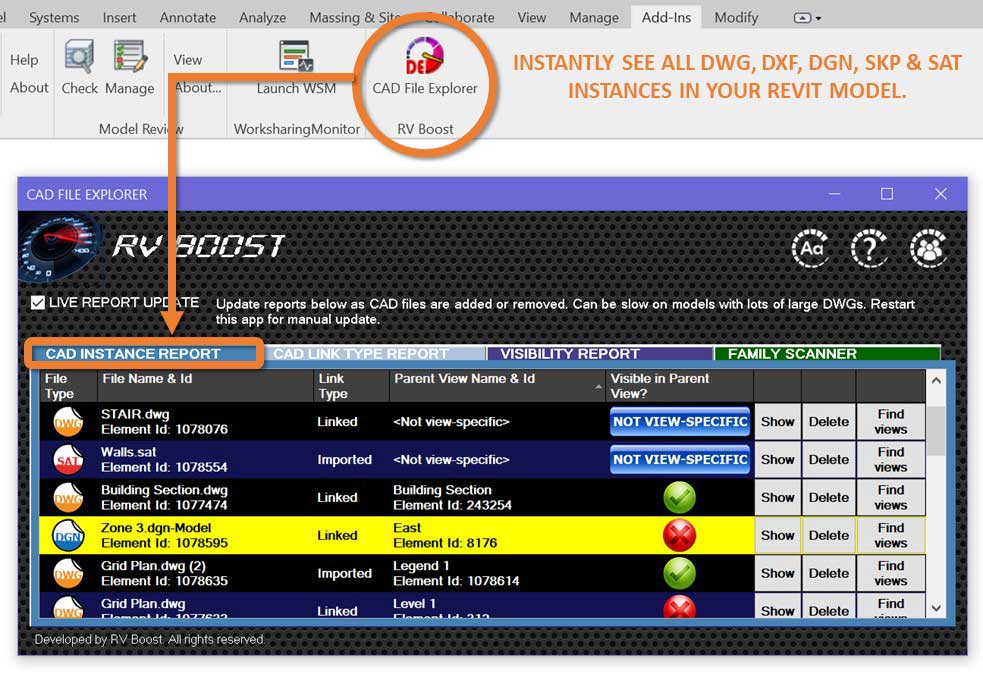Click green check for Grid Plan.dwg (2)
Image resolution: width=983 pixels, height=674 pixels.
click(x=680, y=574)
